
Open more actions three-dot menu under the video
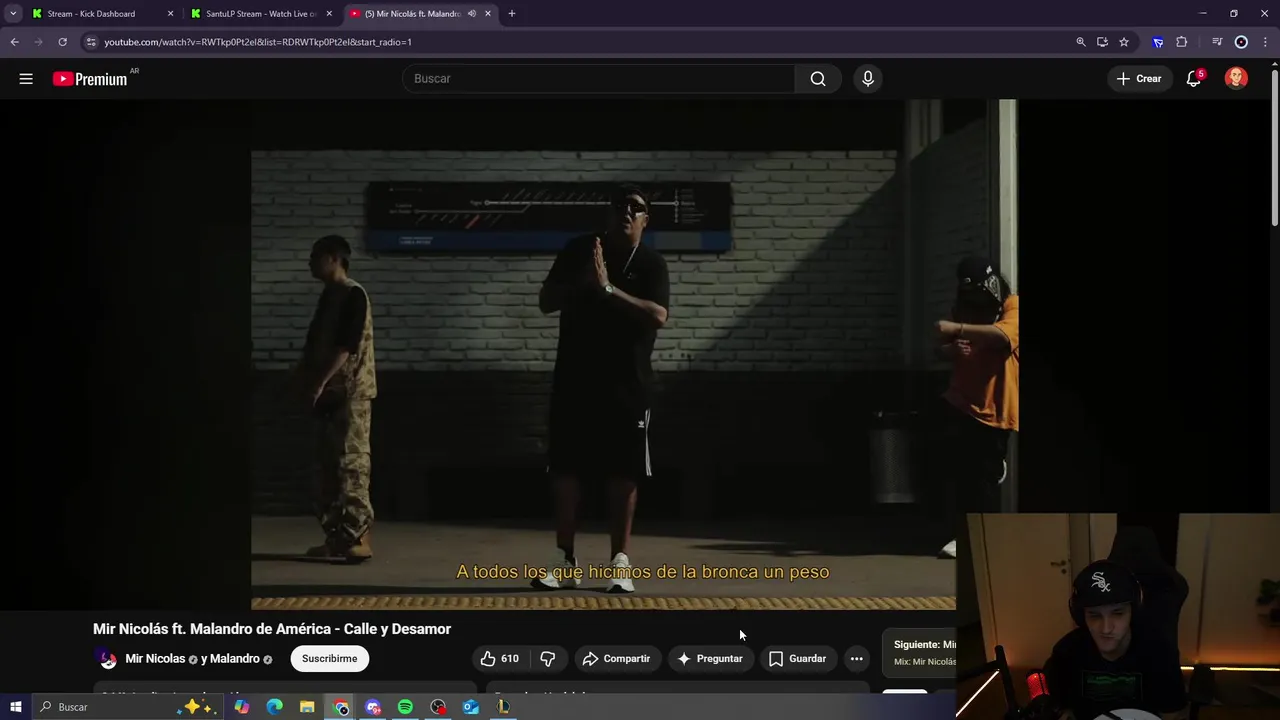[856, 658]
